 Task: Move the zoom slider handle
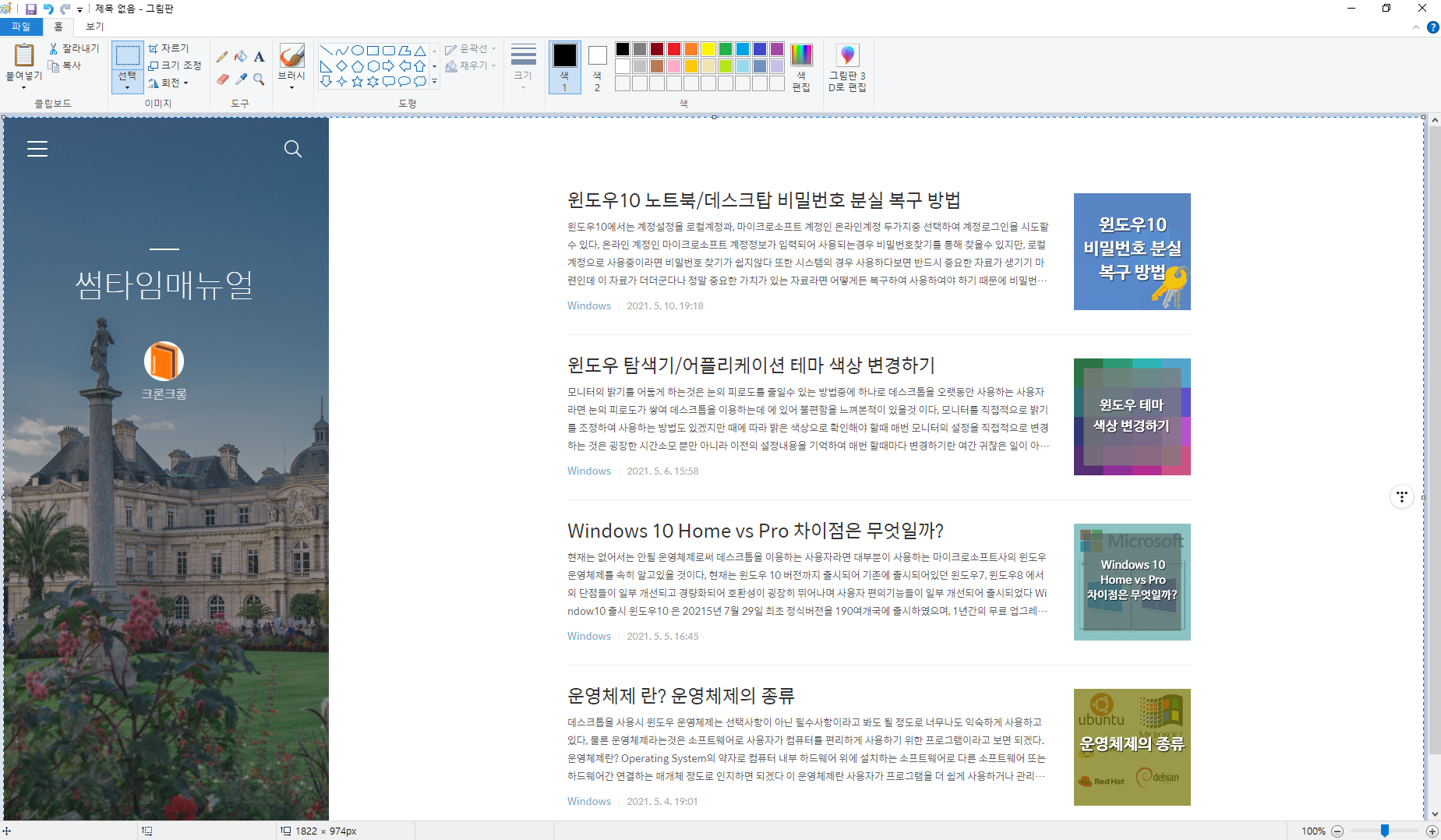pyautogui.click(x=1385, y=831)
